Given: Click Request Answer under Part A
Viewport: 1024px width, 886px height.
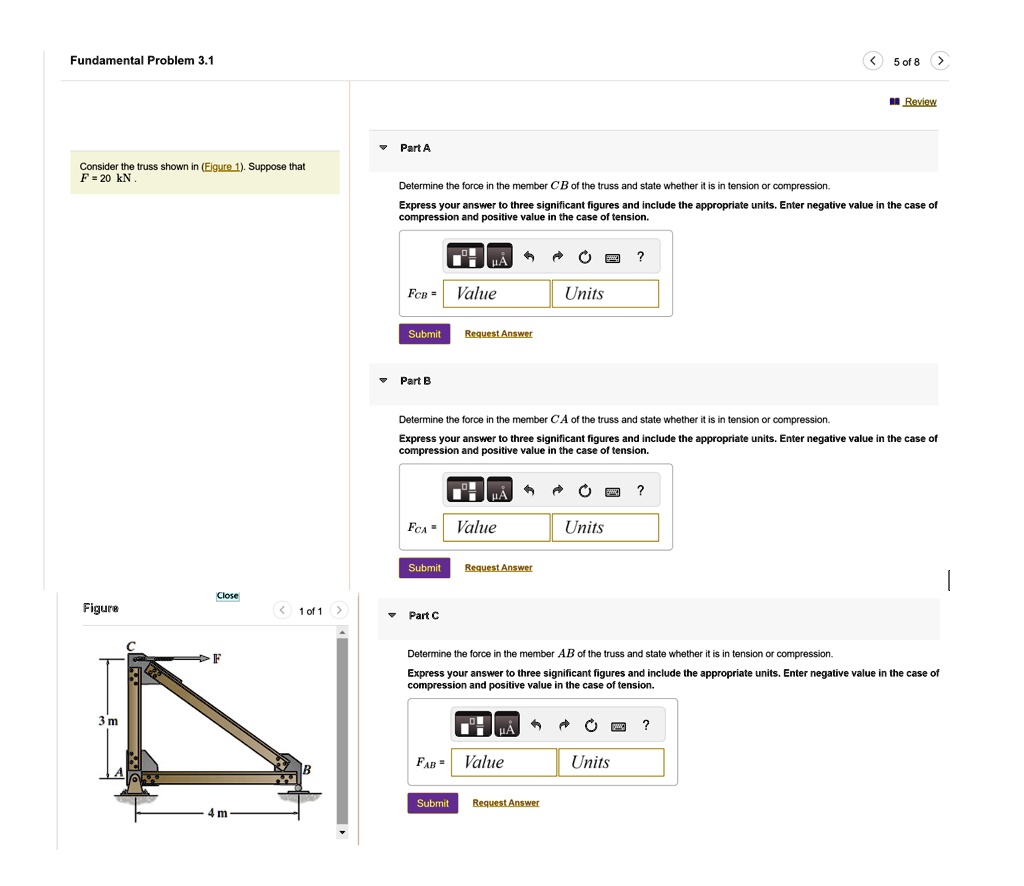Looking at the screenshot, I should 498,333.
